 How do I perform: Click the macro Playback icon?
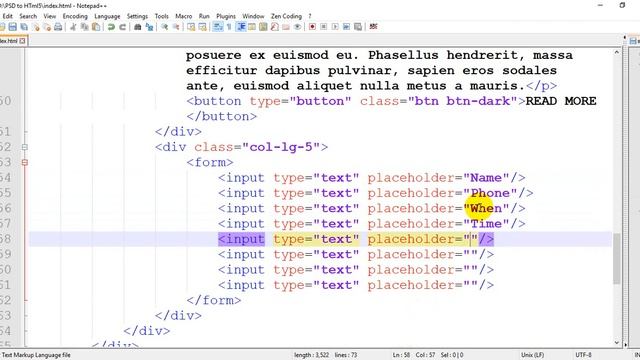(x=335, y=27)
